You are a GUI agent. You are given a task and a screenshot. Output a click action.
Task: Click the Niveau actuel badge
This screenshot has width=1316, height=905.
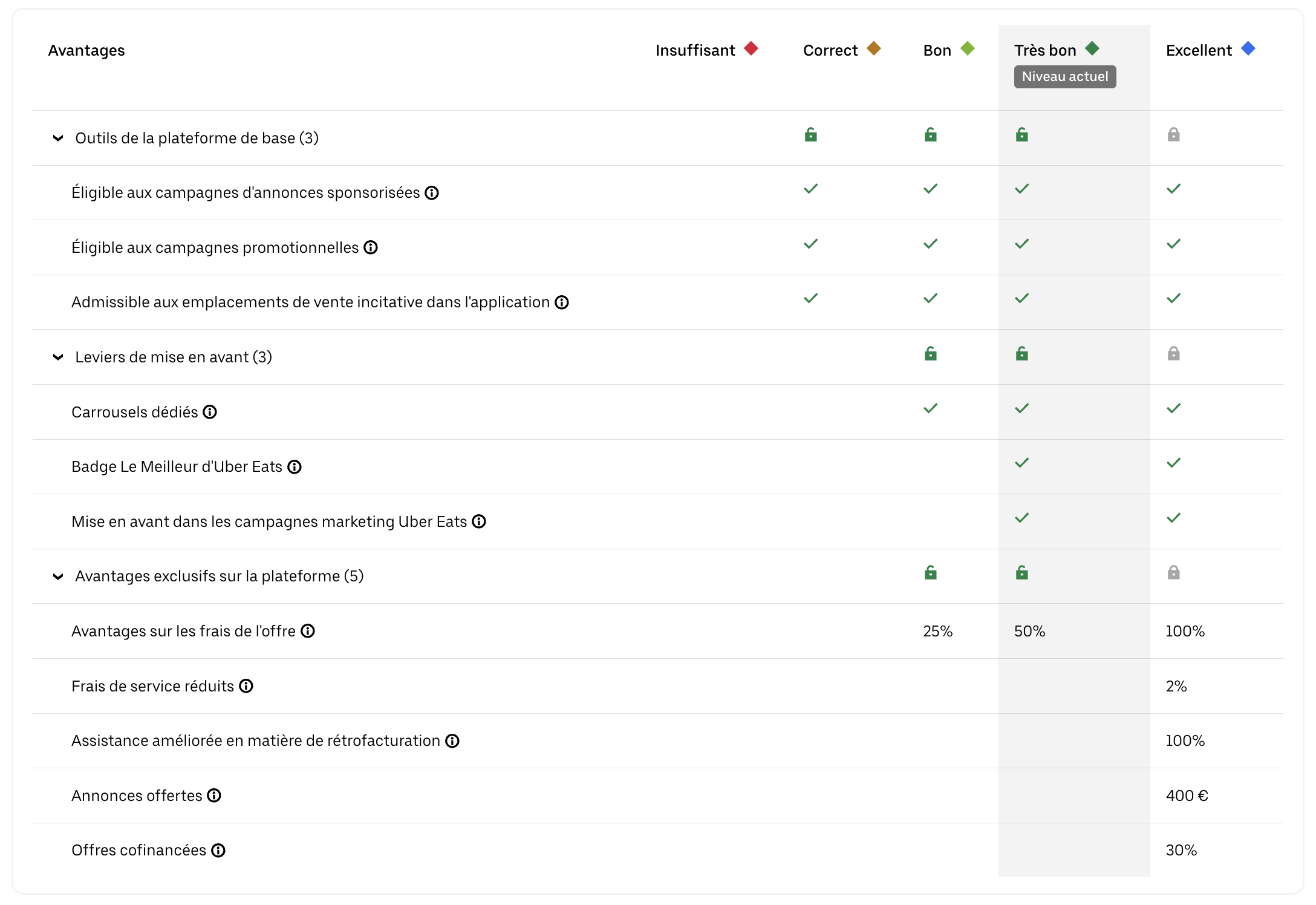pos(1065,77)
